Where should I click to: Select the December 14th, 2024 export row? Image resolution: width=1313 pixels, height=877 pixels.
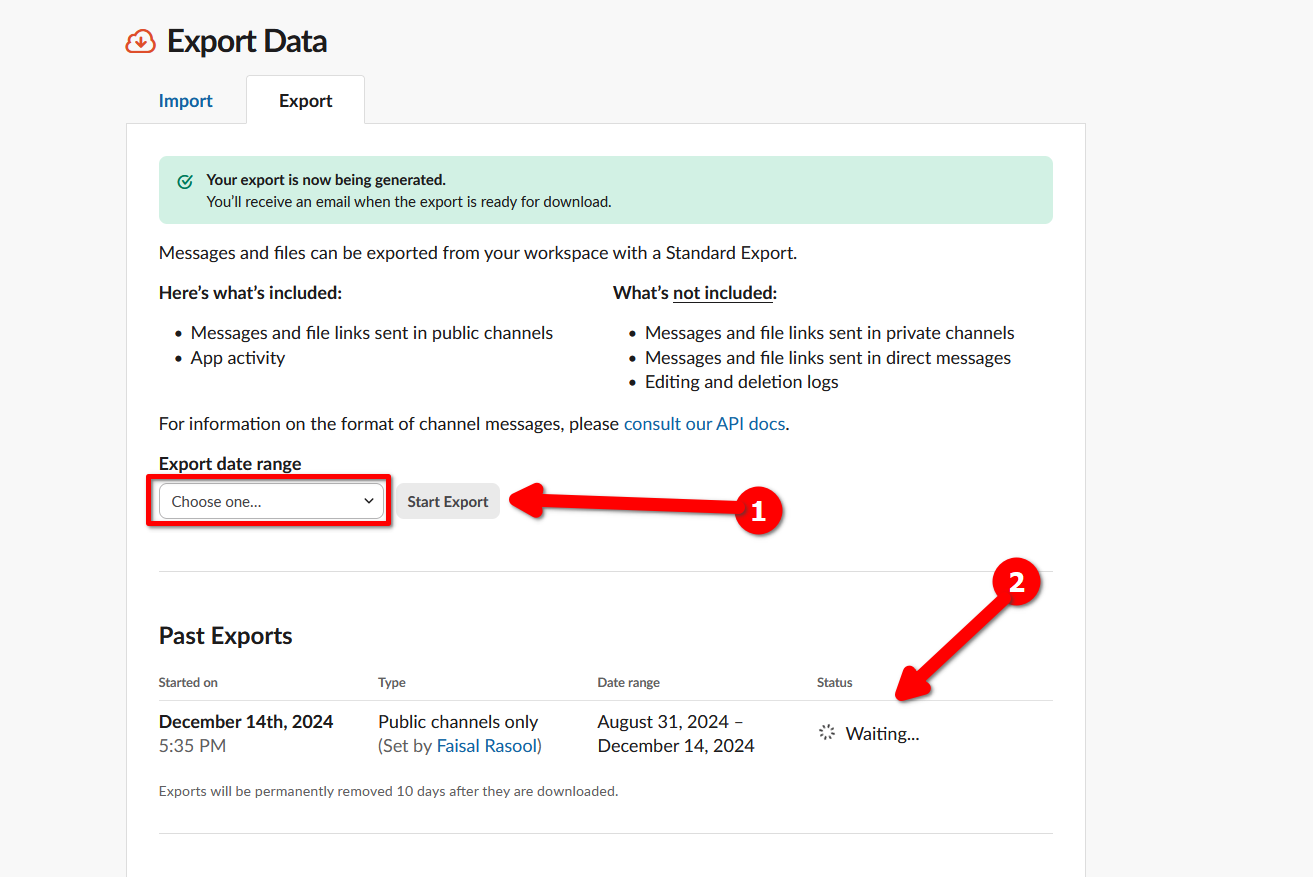[x=606, y=734]
